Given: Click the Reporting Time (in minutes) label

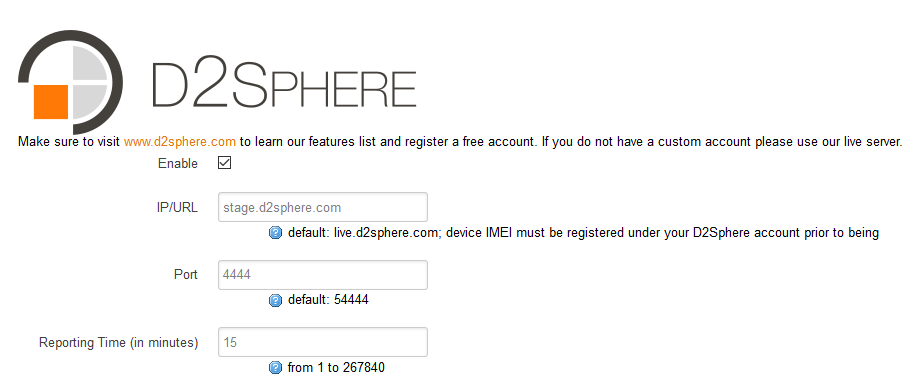Looking at the screenshot, I should (x=118, y=342).
